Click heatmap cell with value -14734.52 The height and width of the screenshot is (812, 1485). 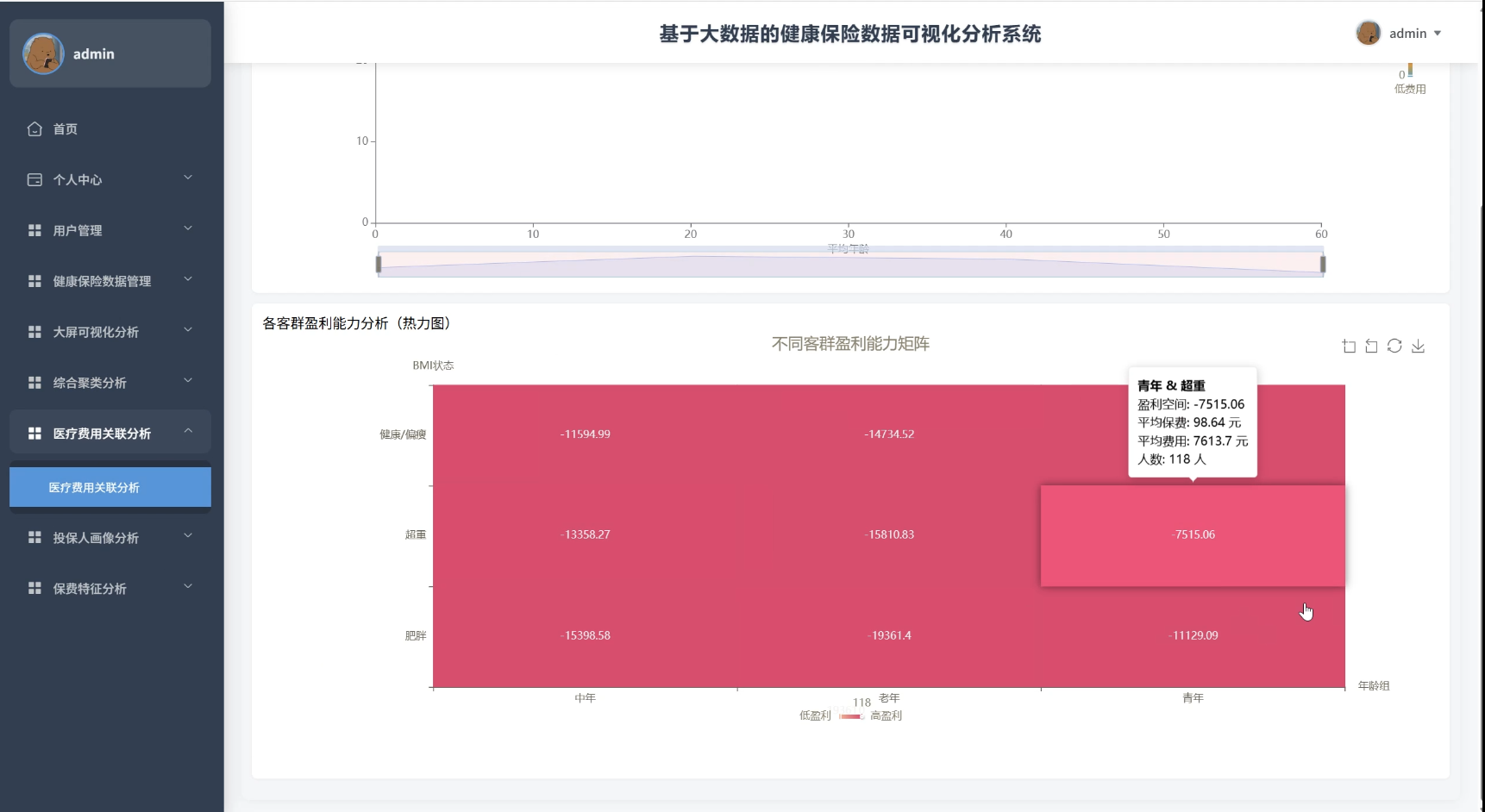coord(889,434)
